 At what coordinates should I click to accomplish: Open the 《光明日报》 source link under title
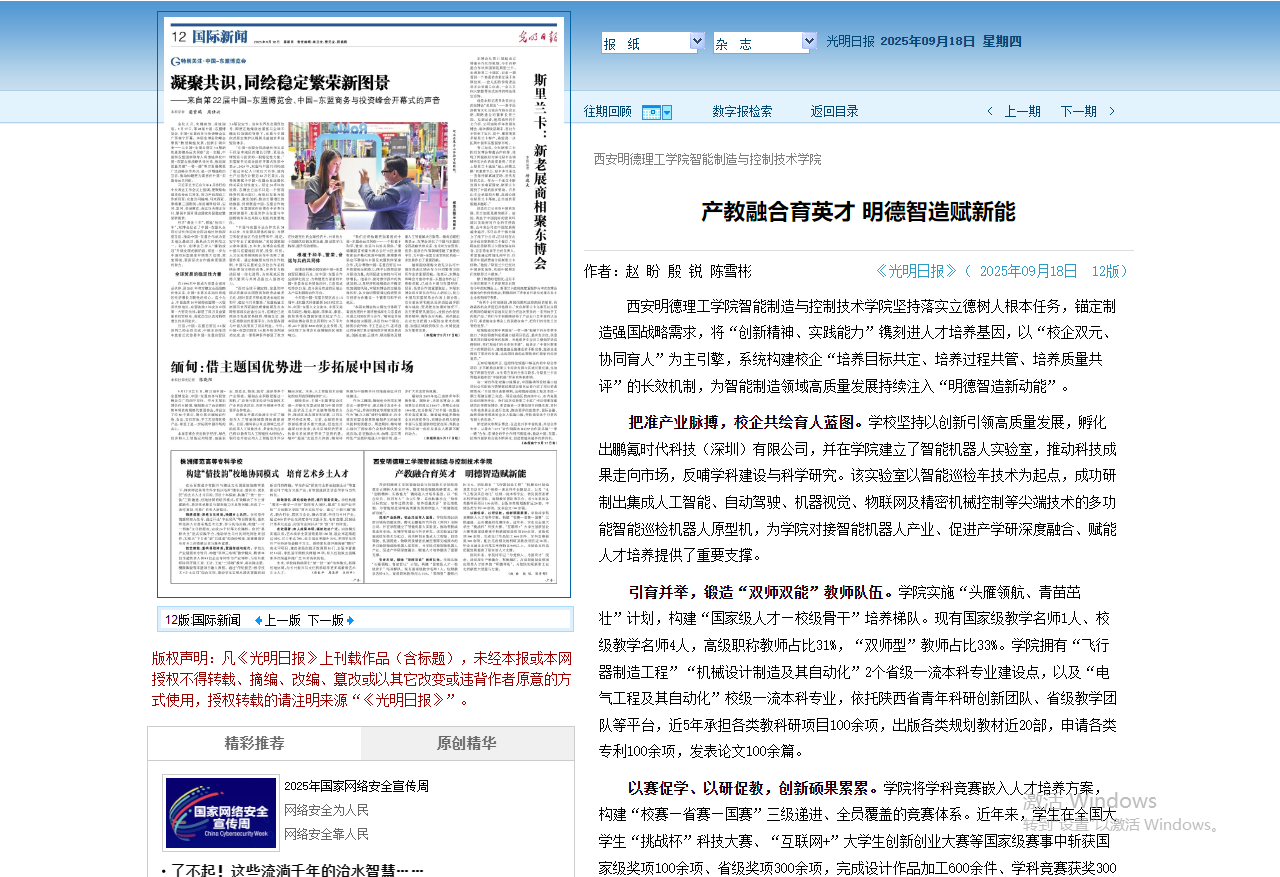click(x=916, y=271)
